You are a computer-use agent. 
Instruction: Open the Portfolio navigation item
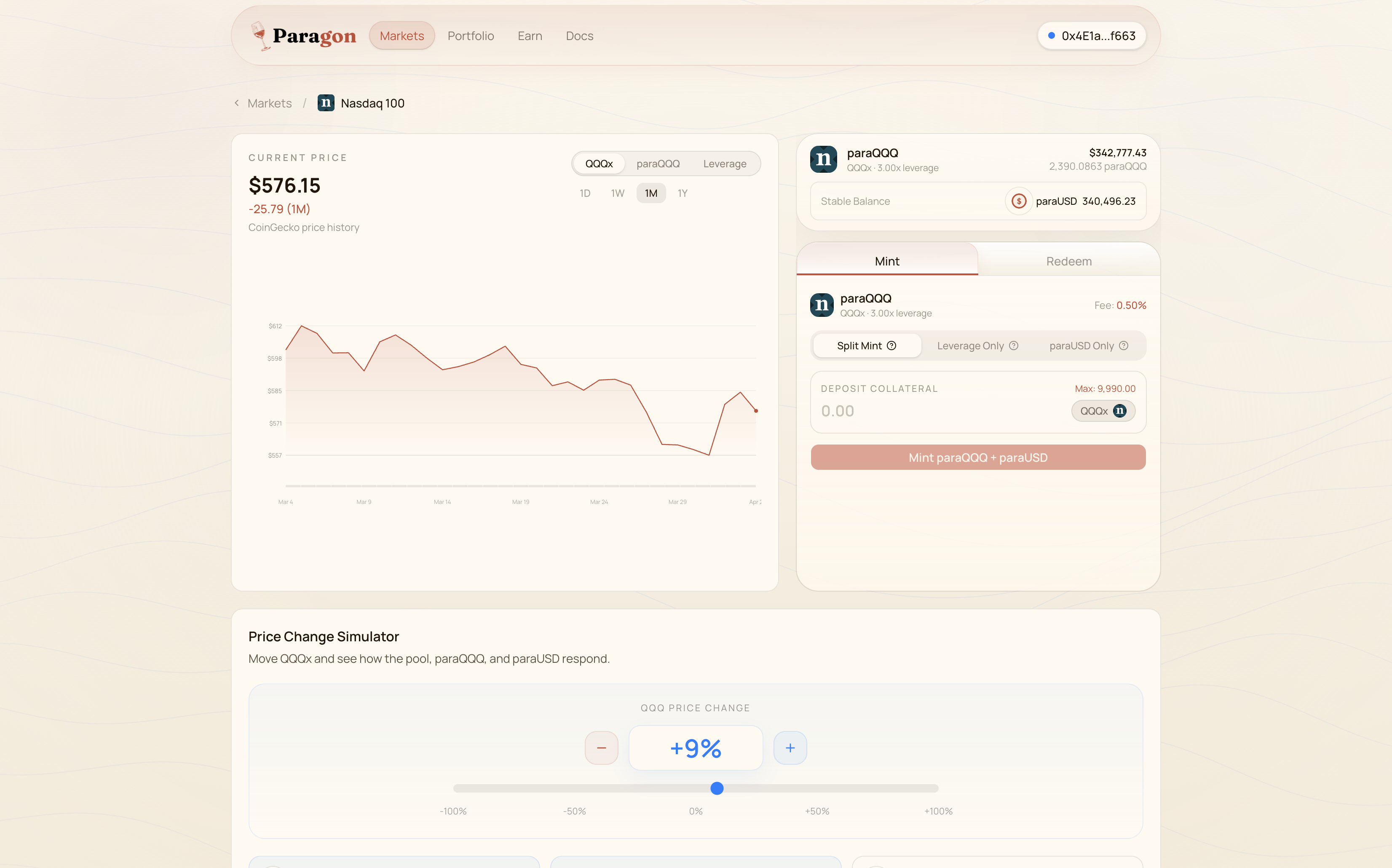click(470, 36)
